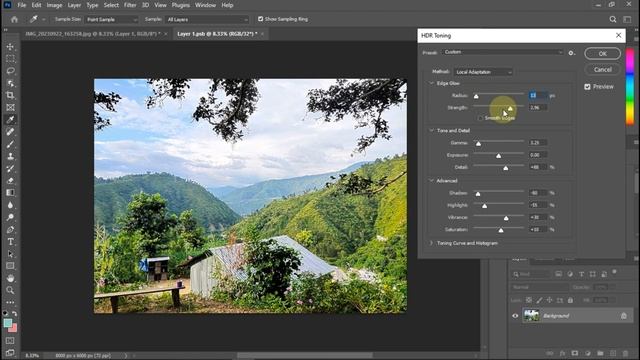This screenshot has width=640, height=360.
Task: Collapse the Advanced section
Action: (431, 180)
